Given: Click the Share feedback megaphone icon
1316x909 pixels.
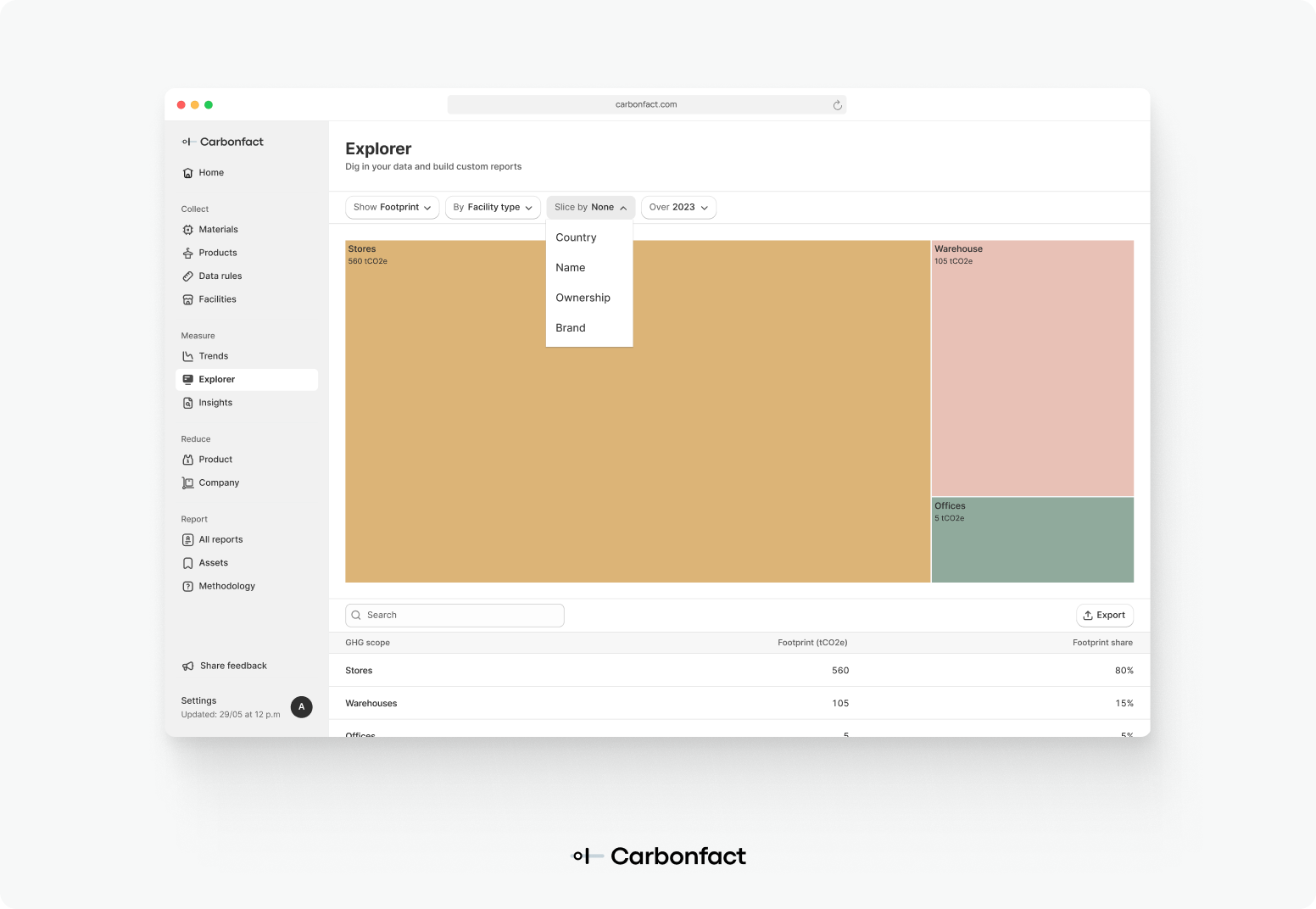Looking at the screenshot, I should [x=188, y=666].
